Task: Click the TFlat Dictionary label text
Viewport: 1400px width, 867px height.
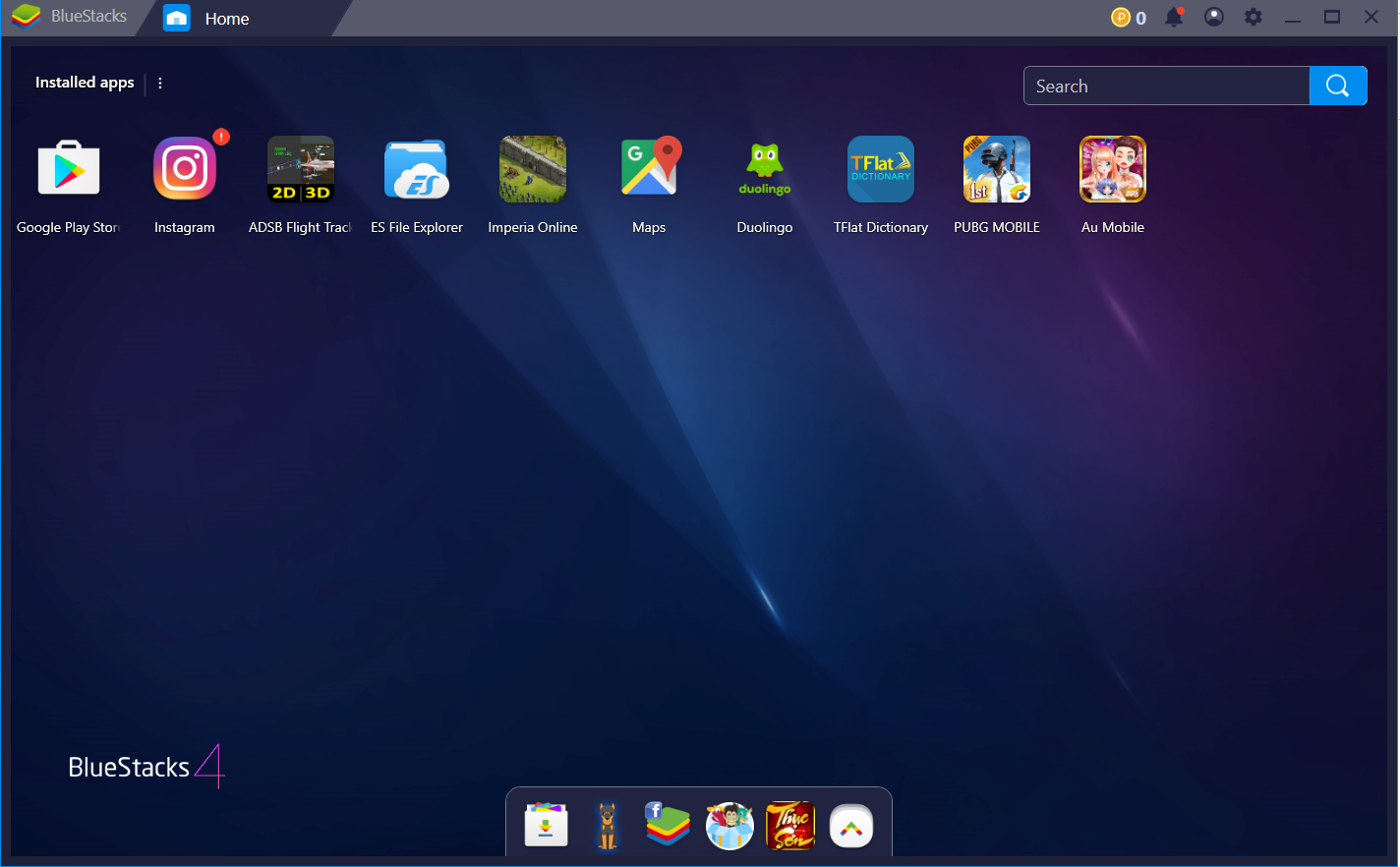Action: [x=881, y=227]
